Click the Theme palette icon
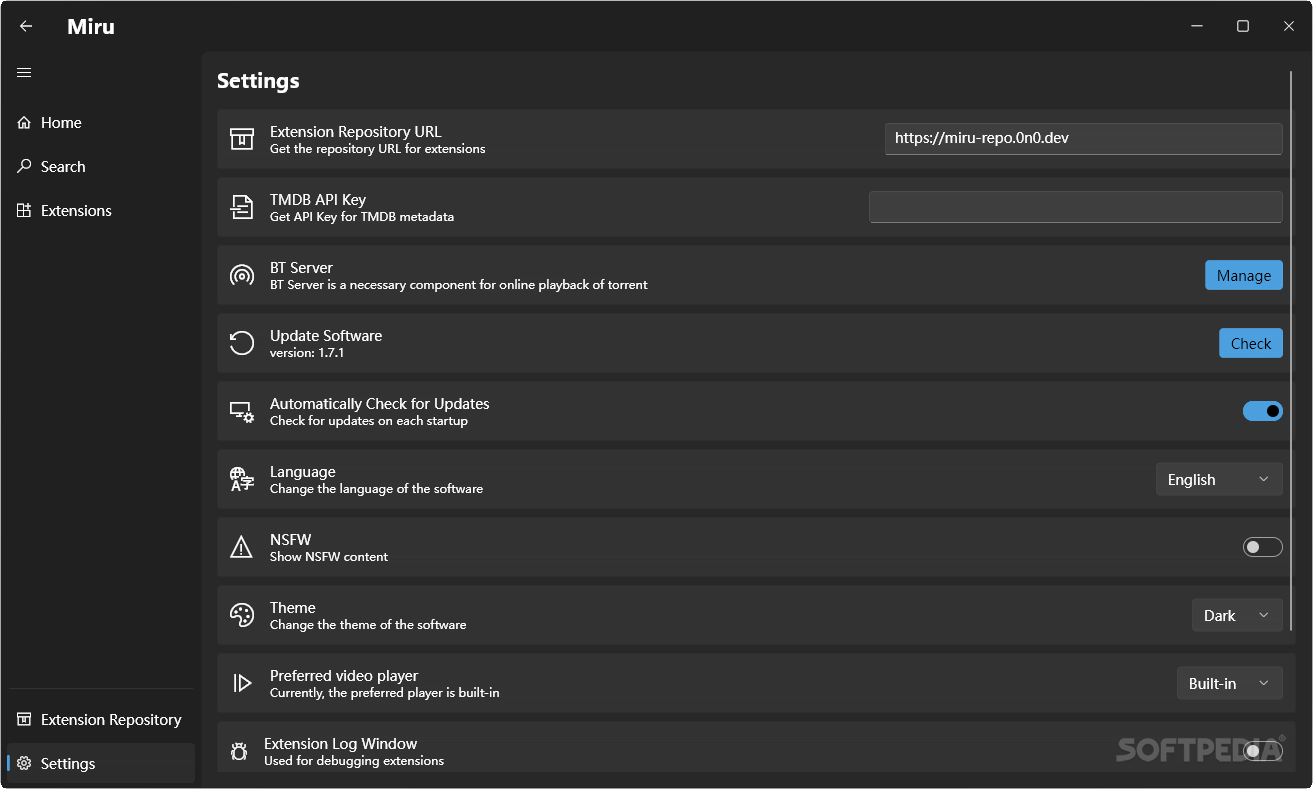Viewport: 1313px width, 789px height. click(242, 615)
